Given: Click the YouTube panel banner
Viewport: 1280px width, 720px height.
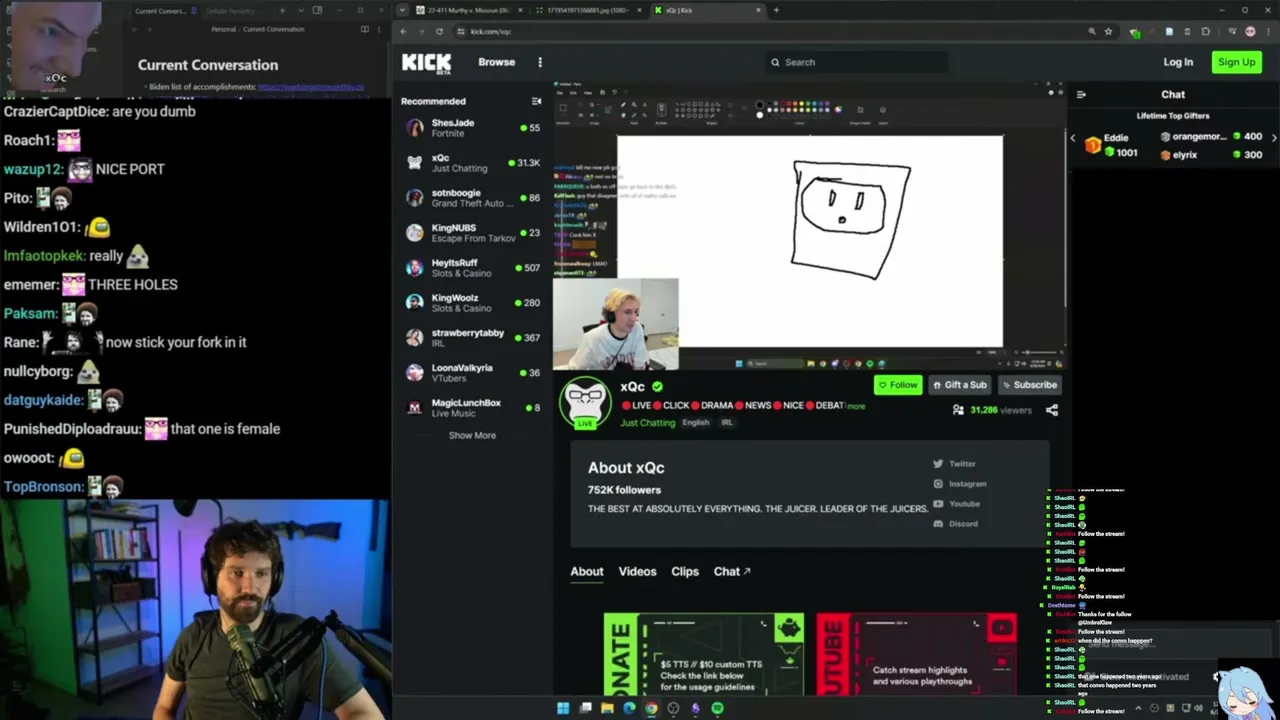Looking at the screenshot, I should 917,655.
